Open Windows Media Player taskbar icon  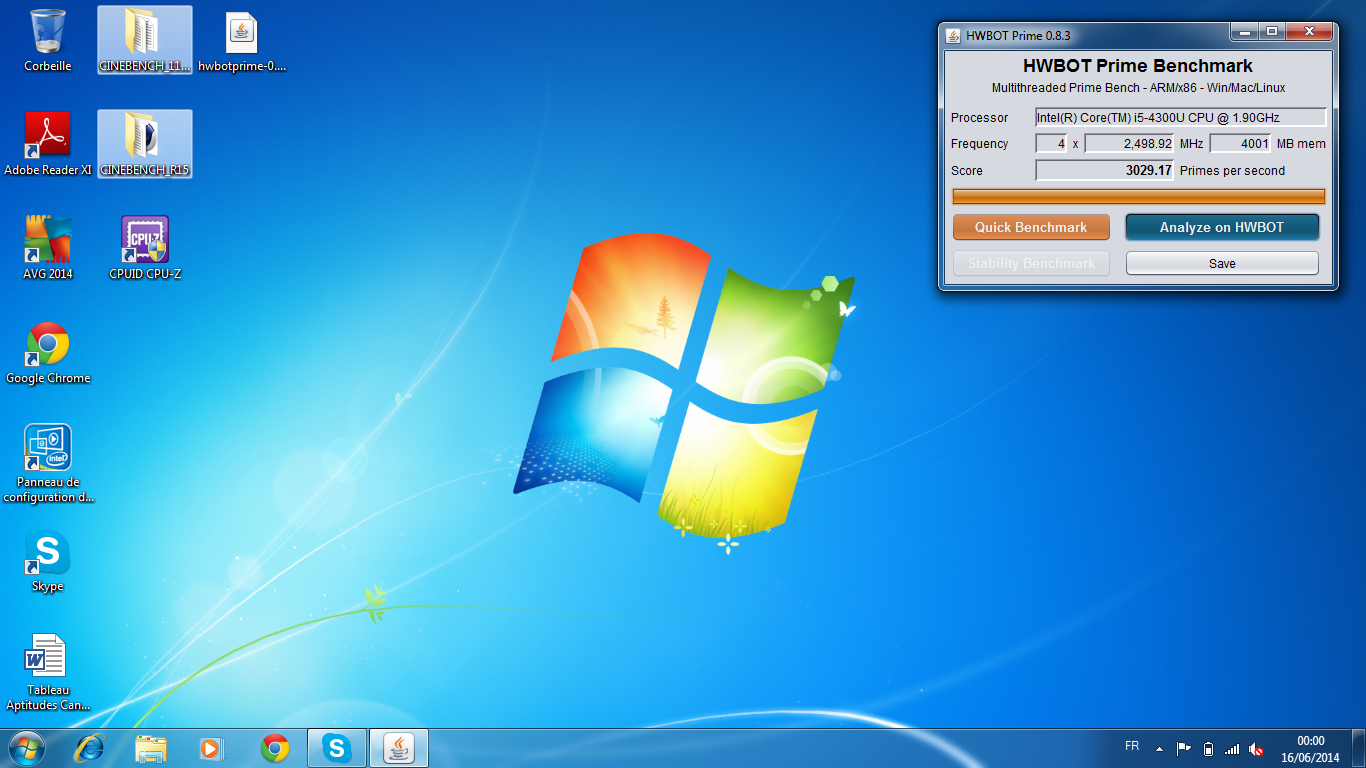click(213, 748)
